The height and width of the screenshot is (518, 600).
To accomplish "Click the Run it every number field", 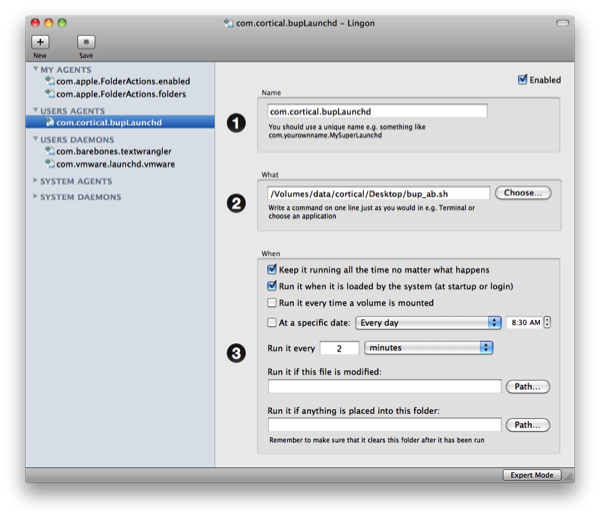I will point(339,348).
